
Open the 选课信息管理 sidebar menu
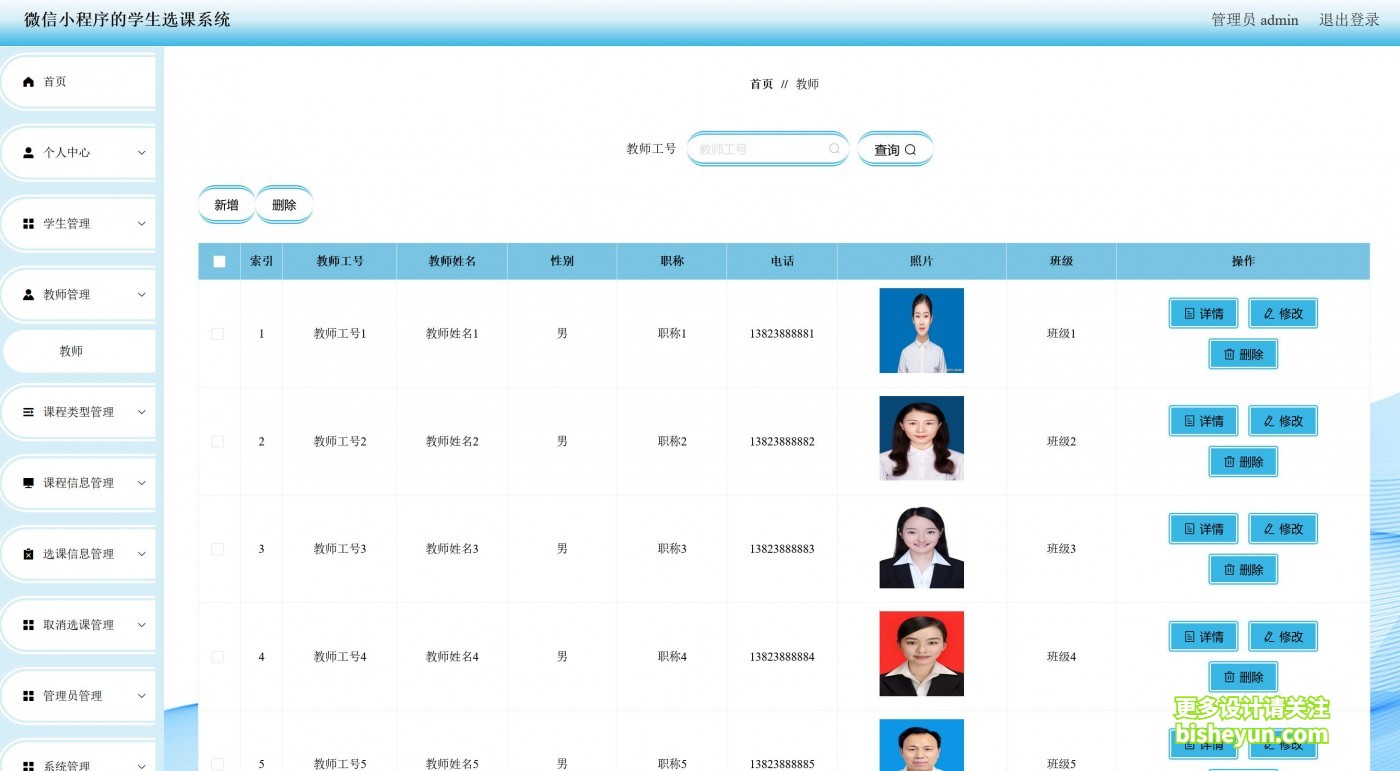[x=79, y=554]
